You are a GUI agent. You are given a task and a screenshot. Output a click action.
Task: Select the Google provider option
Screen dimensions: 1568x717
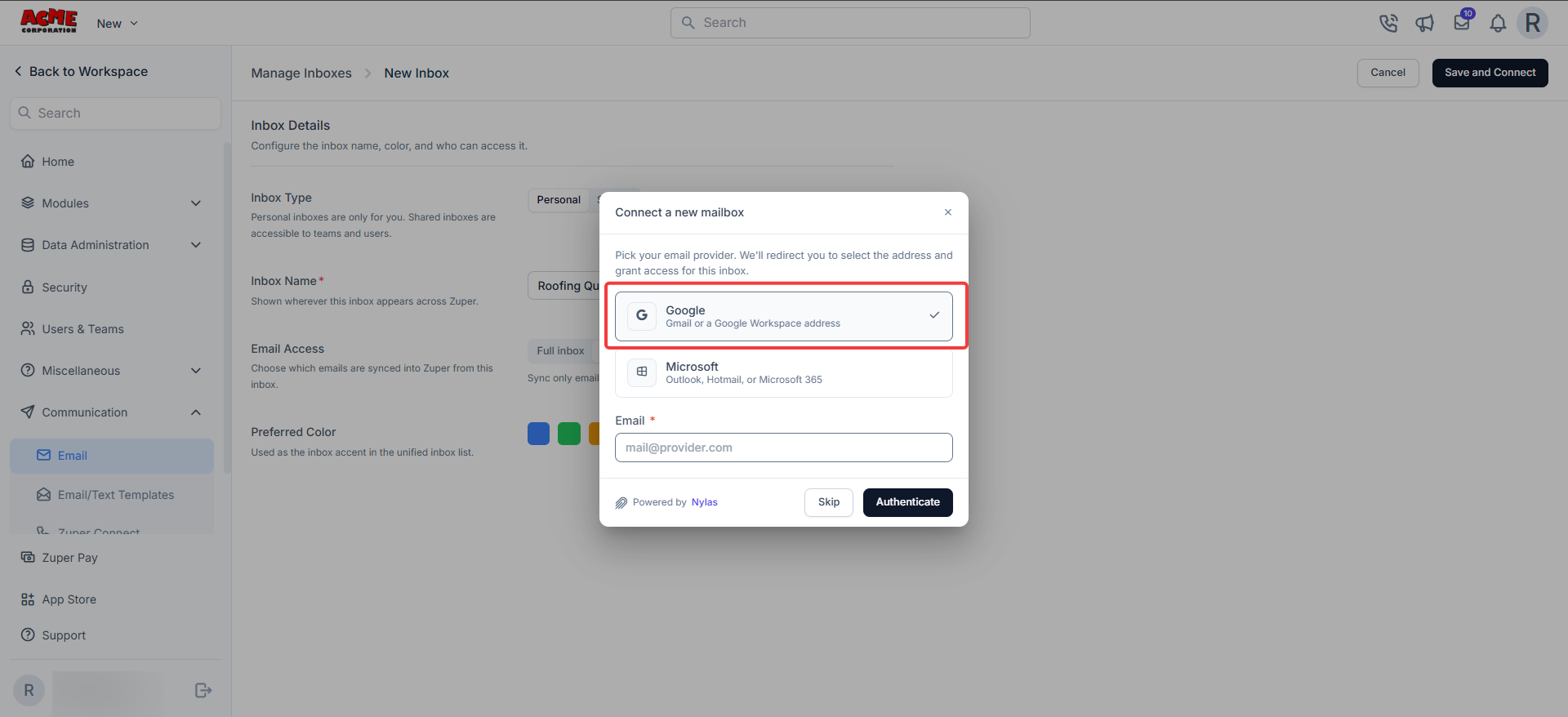tap(784, 316)
